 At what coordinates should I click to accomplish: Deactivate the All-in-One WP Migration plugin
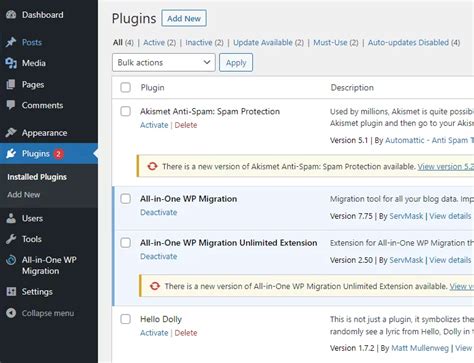pyautogui.click(x=159, y=212)
